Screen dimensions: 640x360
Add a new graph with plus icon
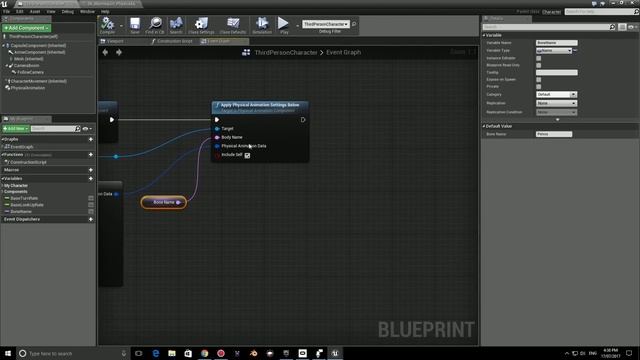pos(91,139)
